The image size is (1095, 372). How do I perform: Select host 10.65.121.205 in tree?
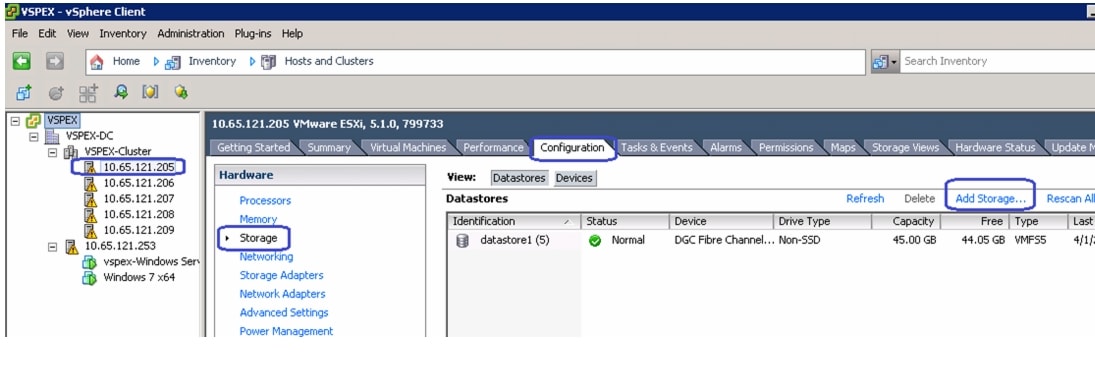139,167
